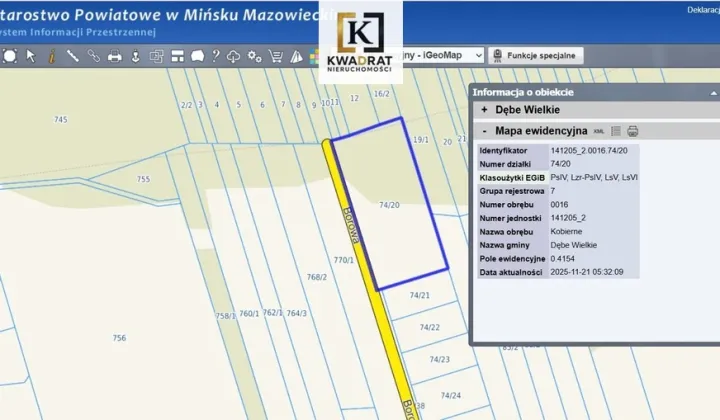Click the chain link icon in toolbar
Viewport: 720px width, 420px height.
coord(94,56)
